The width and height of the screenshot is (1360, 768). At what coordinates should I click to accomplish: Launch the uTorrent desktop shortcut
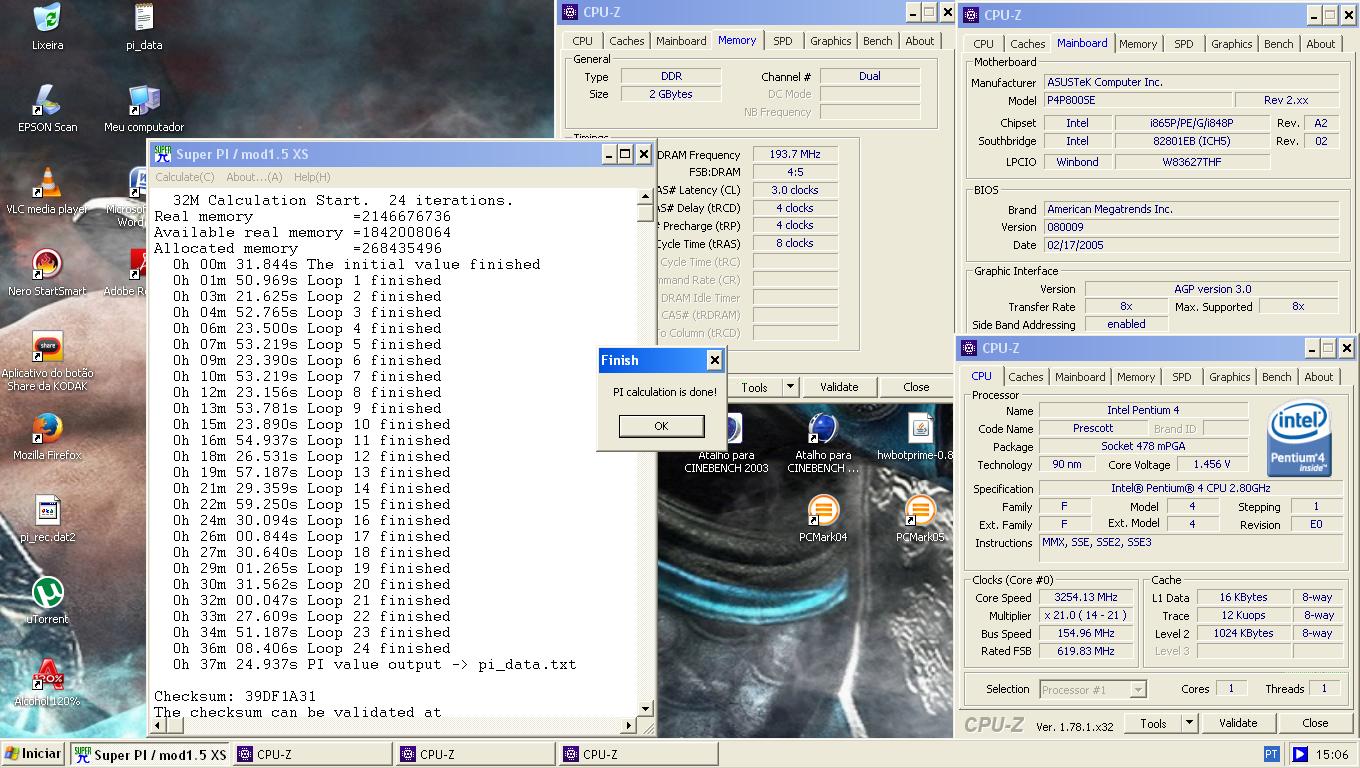(x=47, y=592)
